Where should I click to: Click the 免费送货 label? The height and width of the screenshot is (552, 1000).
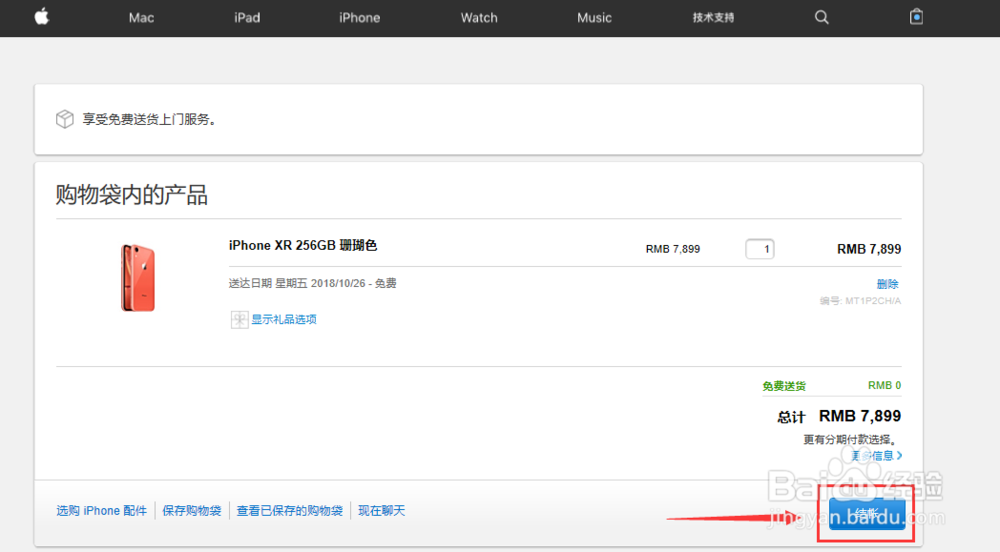(784, 386)
